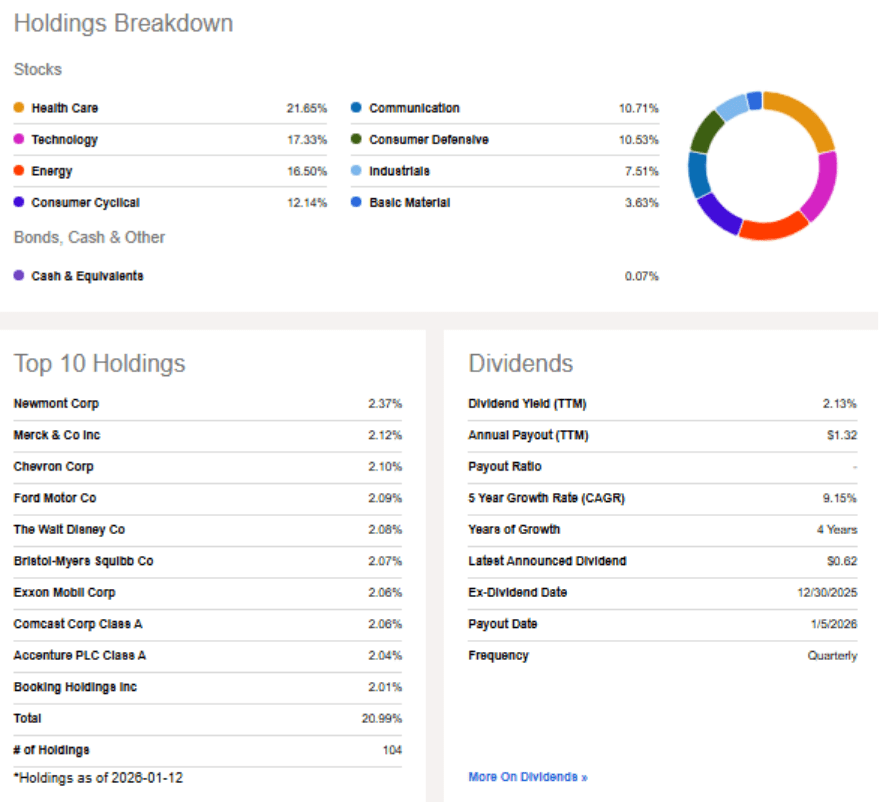Click the red Energy donut chart segment
The height and width of the screenshot is (802, 879).
774,226
